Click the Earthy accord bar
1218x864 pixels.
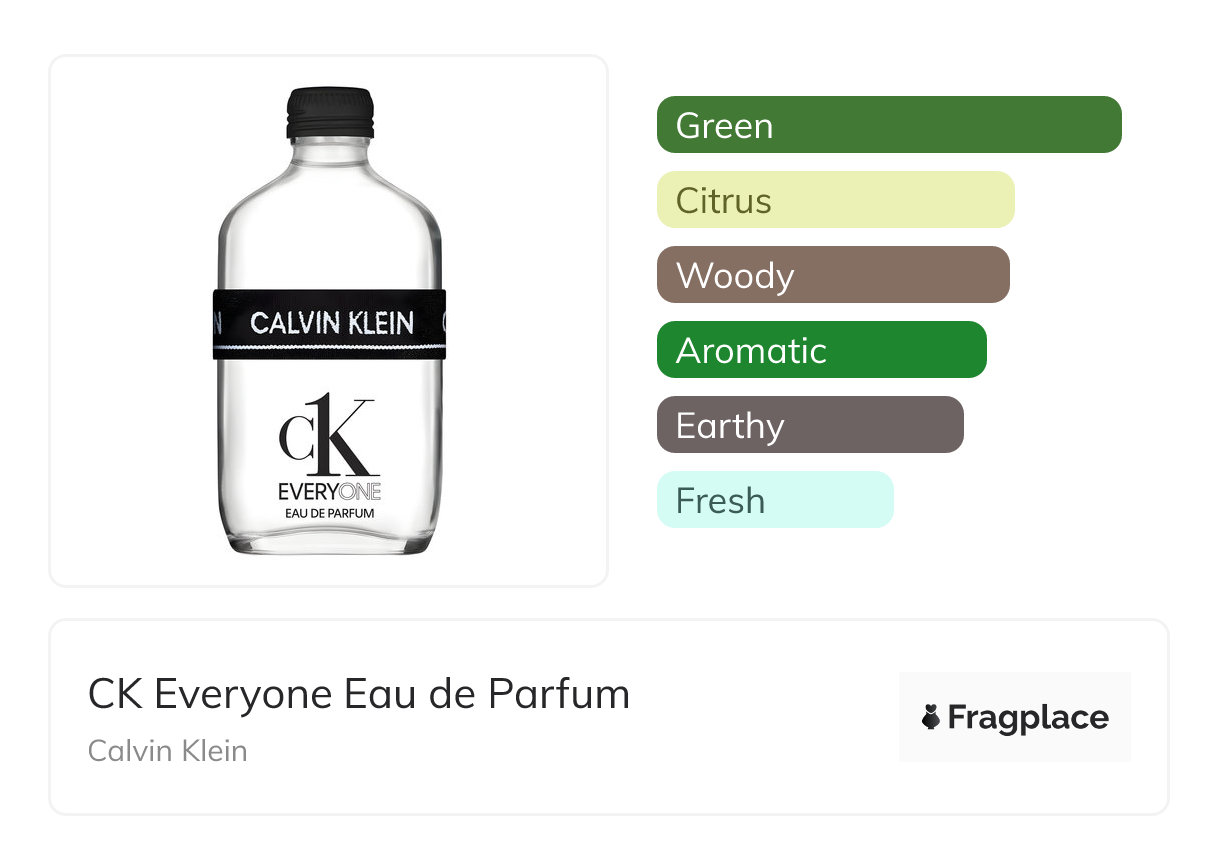point(810,425)
